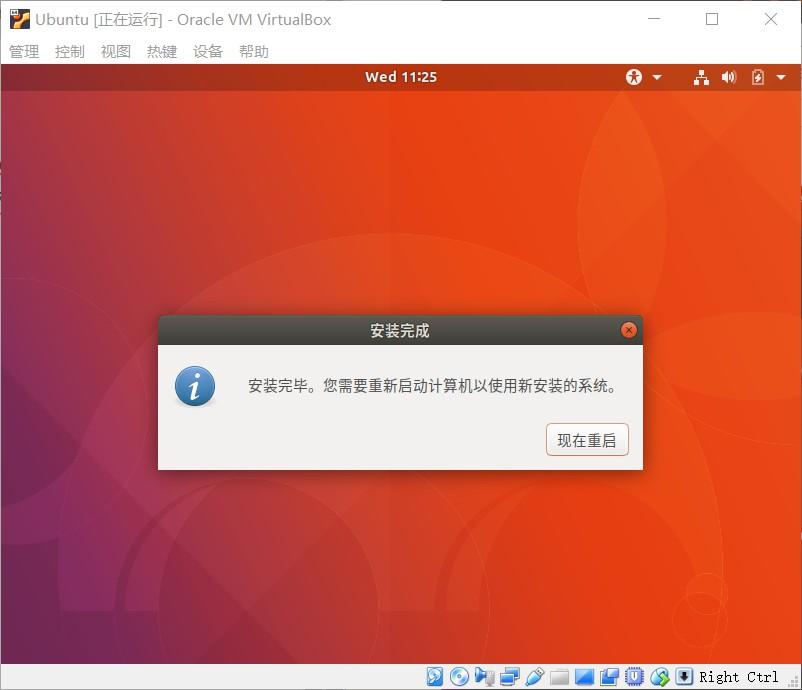The image size is (802, 690).
Task: Click the mouse integration status icon
Action: coord(660,677)
